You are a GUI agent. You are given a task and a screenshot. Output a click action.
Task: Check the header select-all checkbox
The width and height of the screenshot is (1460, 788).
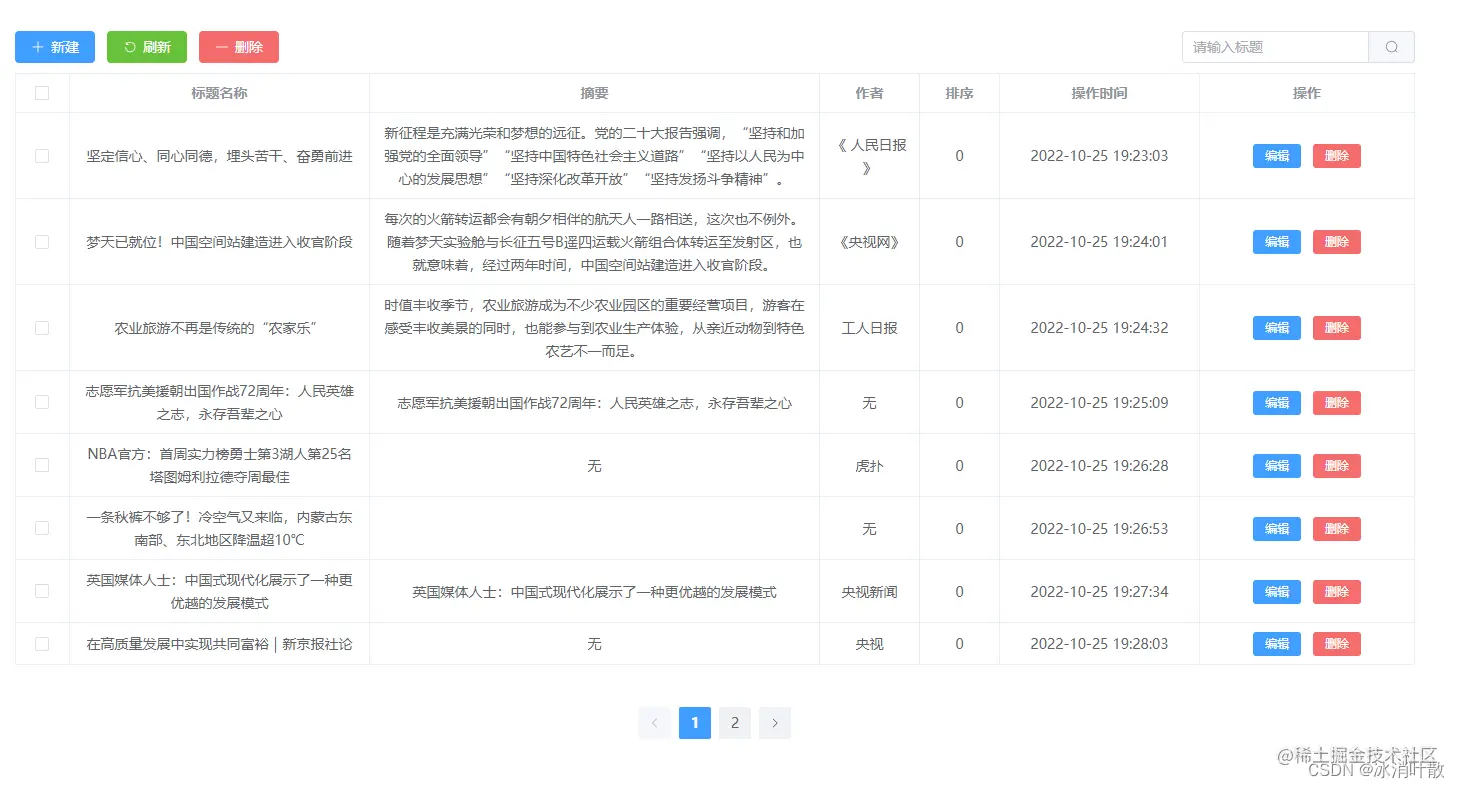(x=41, y=92)
